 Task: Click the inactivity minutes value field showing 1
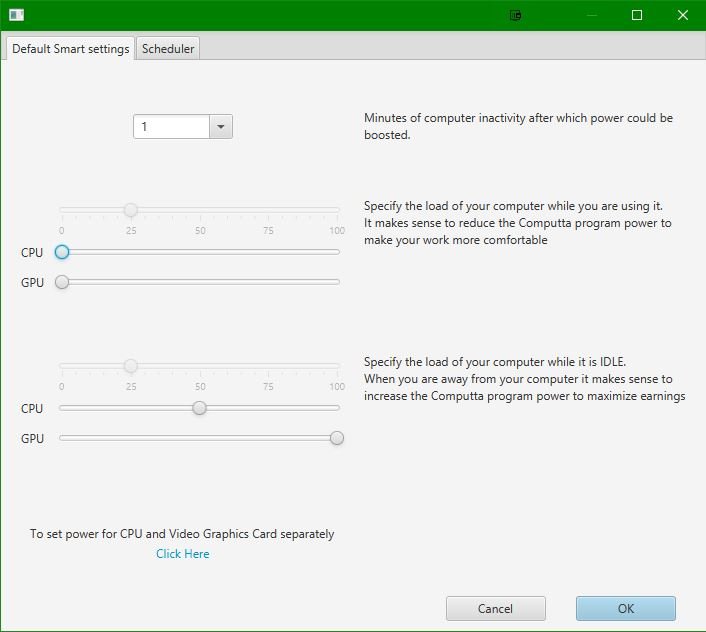[x=172, y=126]
